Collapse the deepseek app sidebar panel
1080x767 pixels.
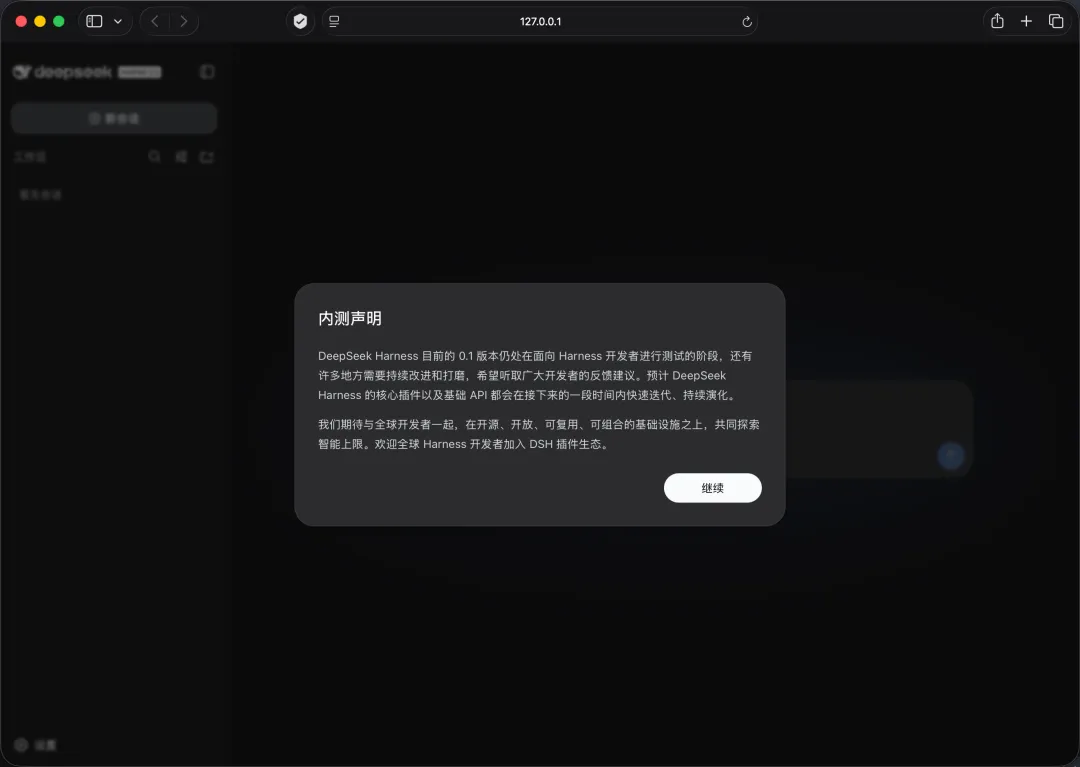point(207,72)
